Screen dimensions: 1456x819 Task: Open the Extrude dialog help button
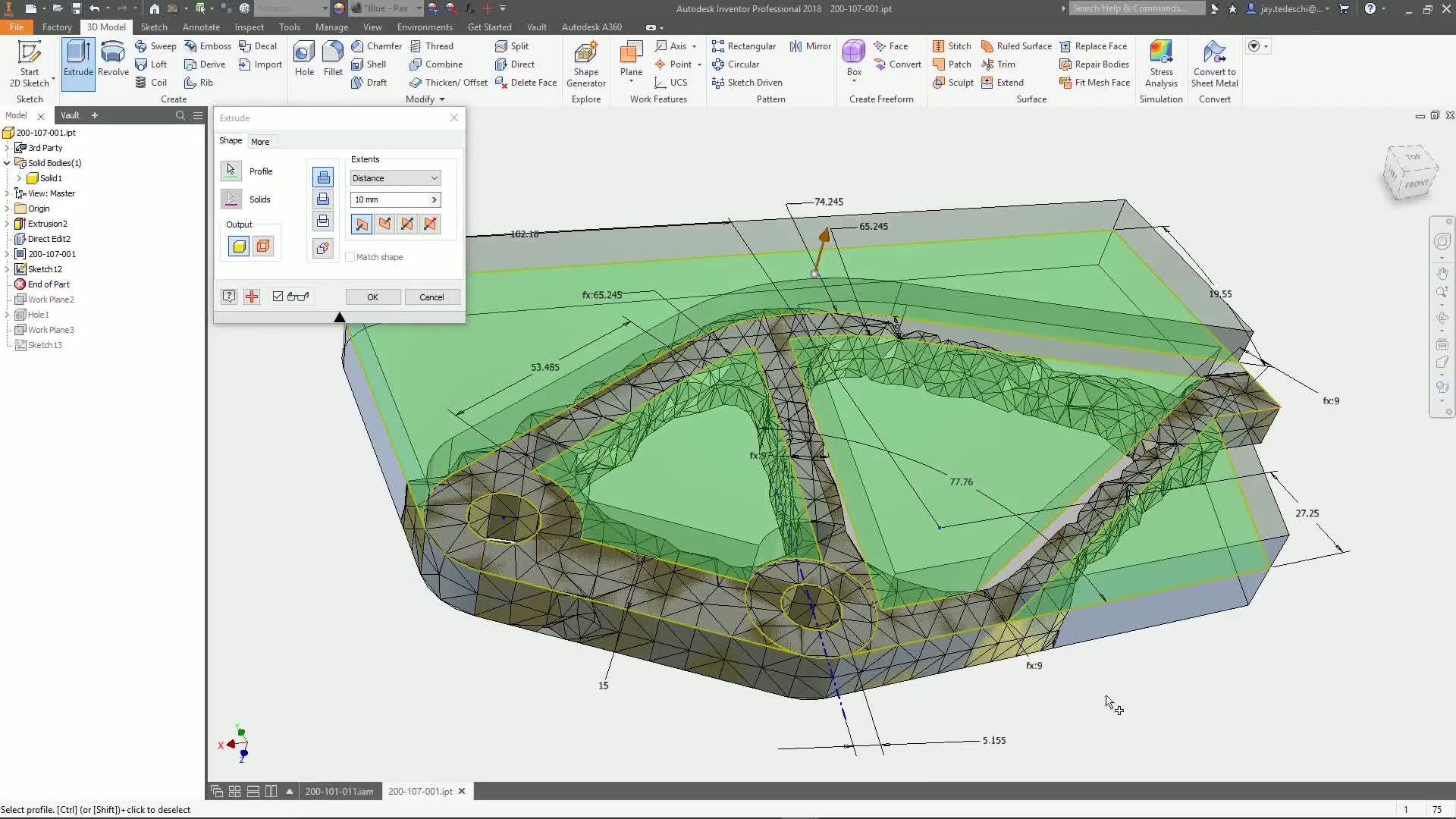[228, 297]
